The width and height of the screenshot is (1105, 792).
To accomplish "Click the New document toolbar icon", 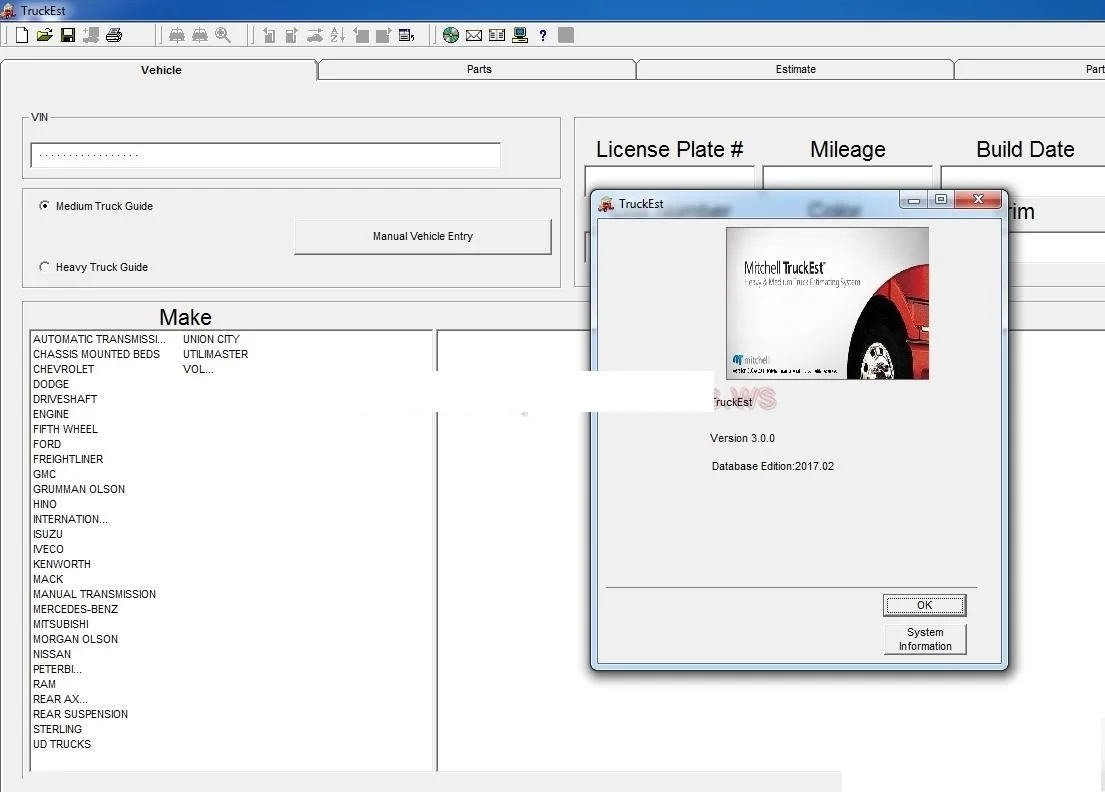I will tap(22, 35).
